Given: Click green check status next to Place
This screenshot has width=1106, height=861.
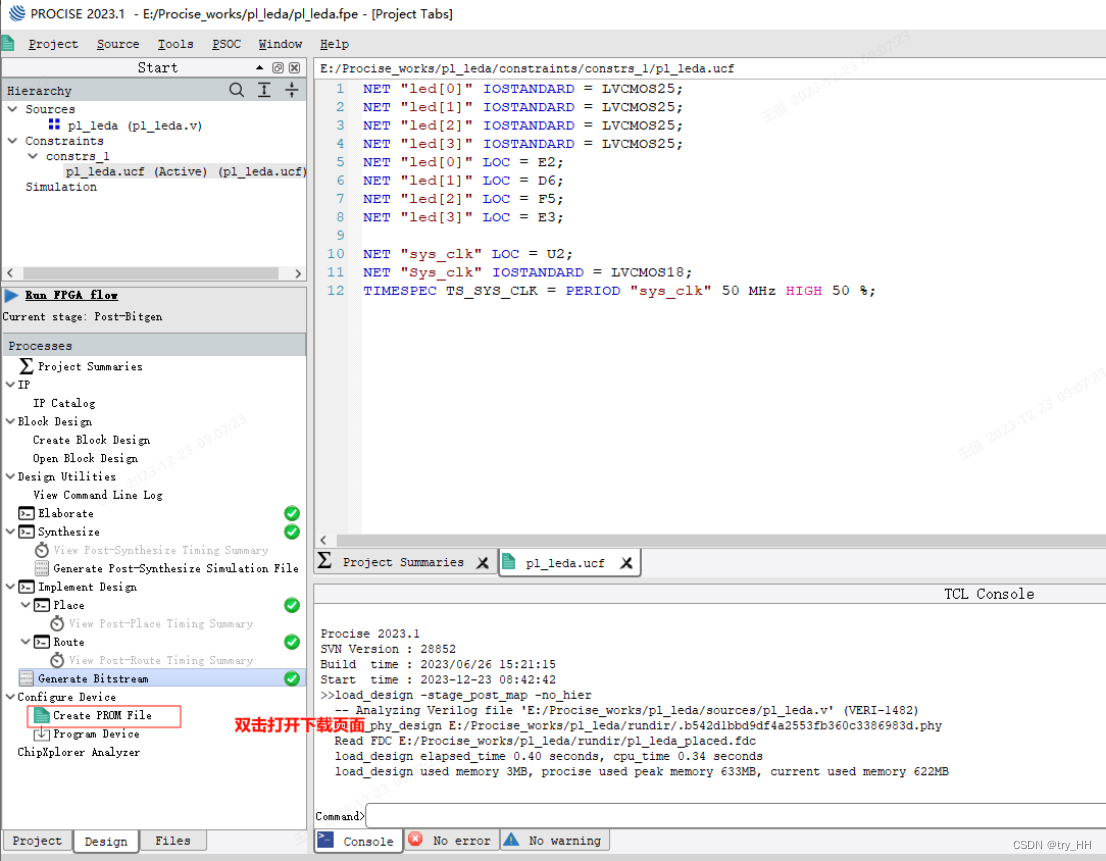Looking at the screenshot, I should click(x=292, y=605).
